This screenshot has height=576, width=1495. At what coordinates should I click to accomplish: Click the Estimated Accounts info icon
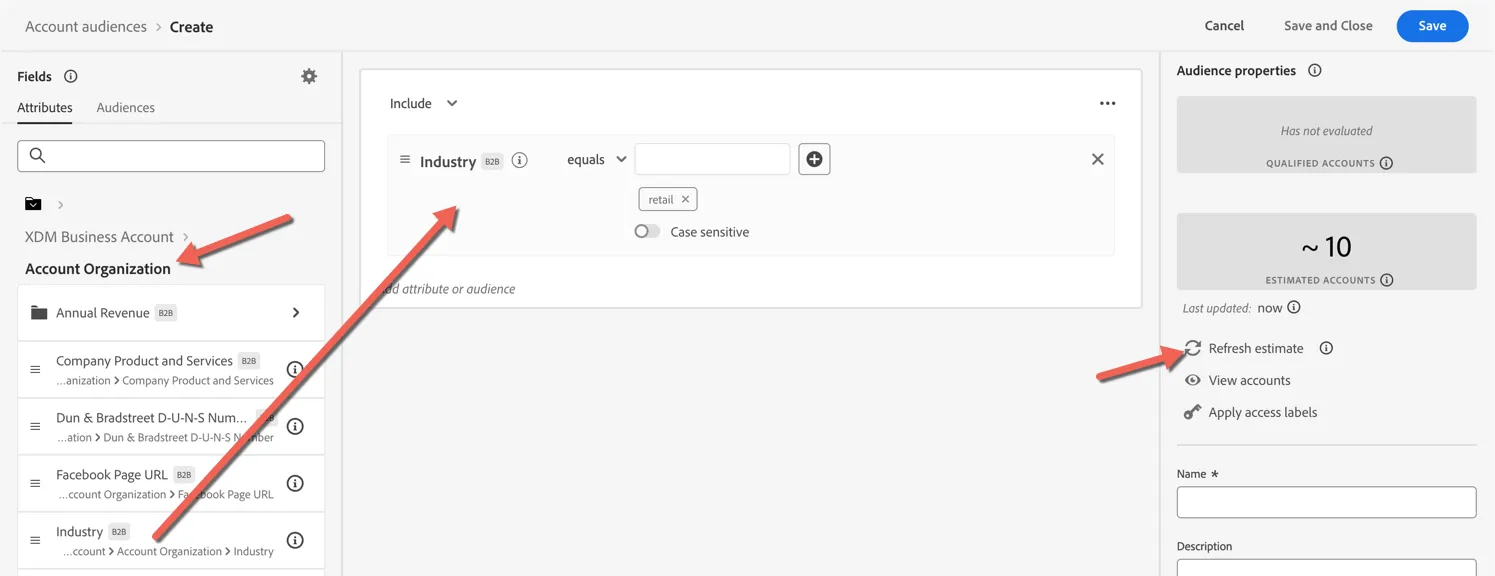click(x=1387, y=280)
